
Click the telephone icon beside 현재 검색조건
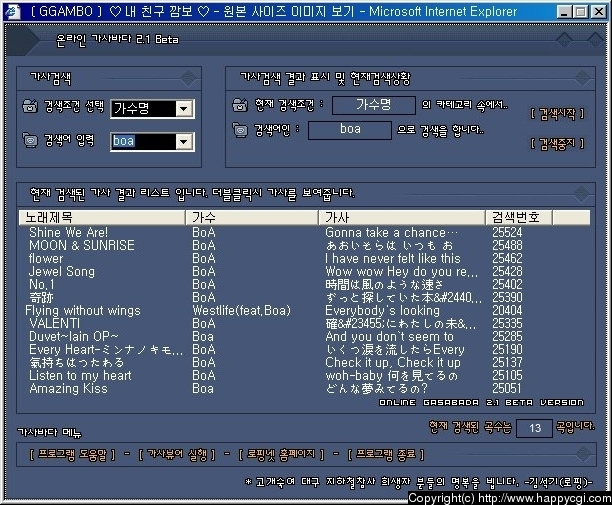[x=240, y=105]
